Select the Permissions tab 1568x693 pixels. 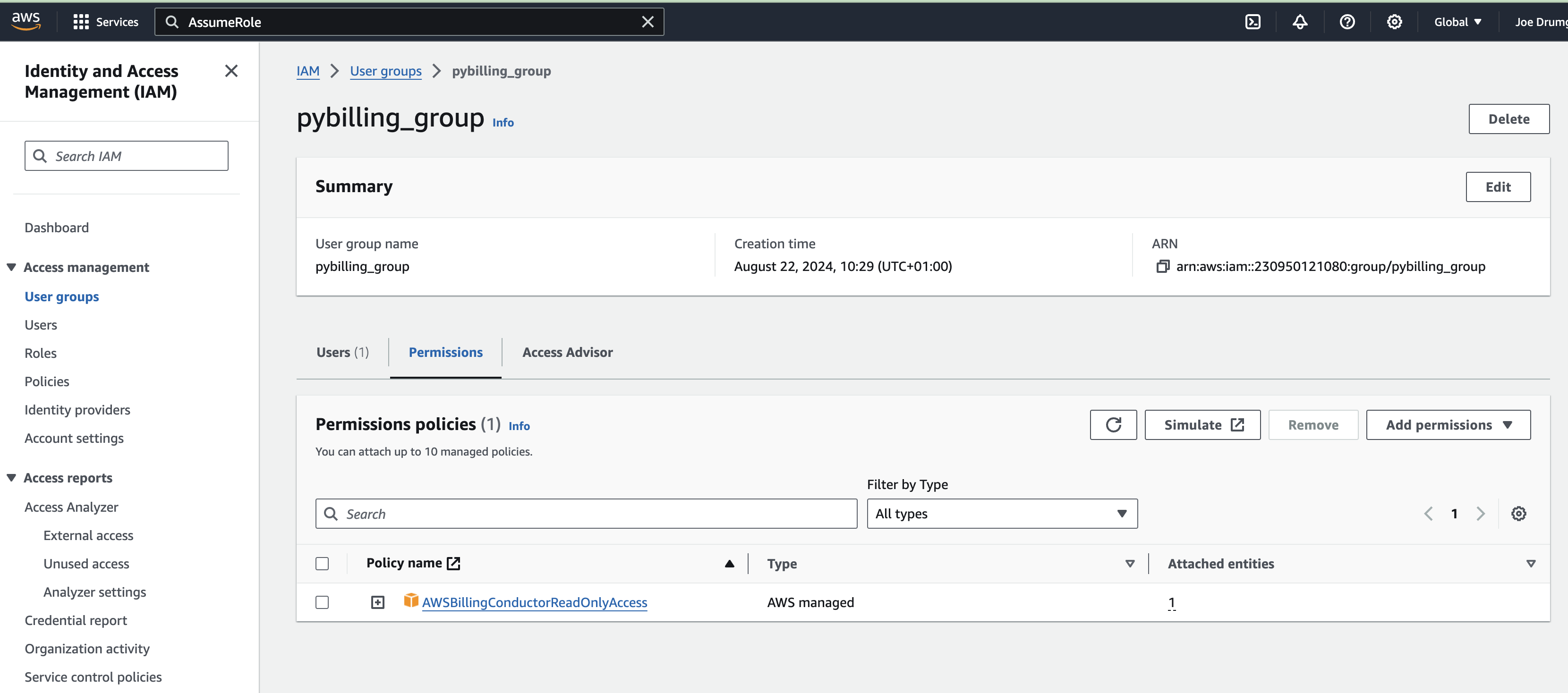click(x=445, y=352)
